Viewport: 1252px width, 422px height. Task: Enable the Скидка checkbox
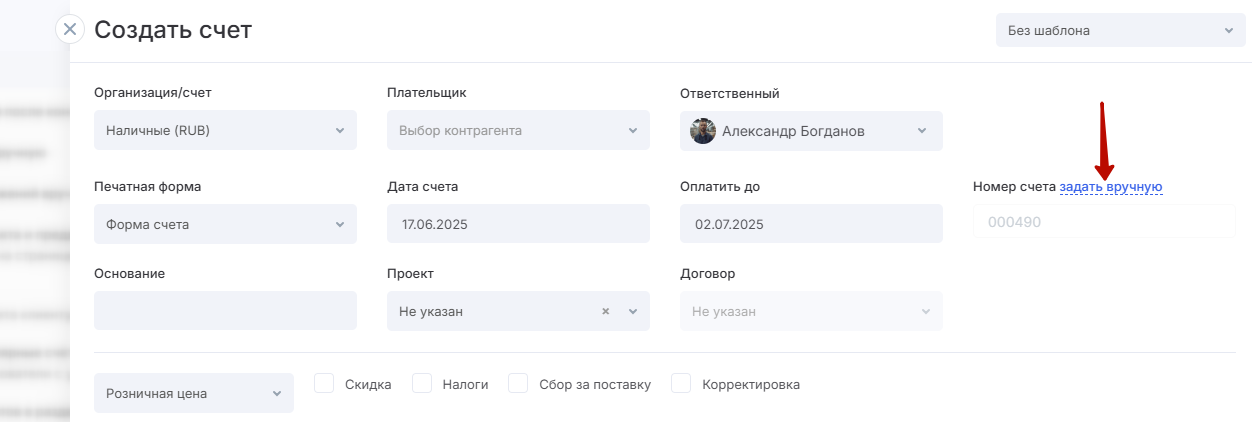pyautogui.click(x=324, y=384)
